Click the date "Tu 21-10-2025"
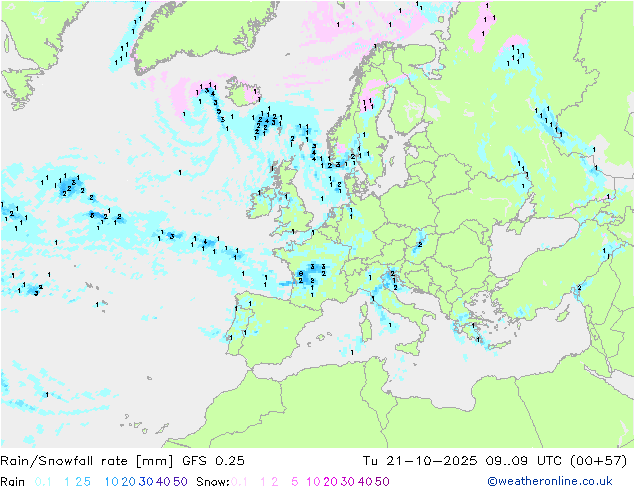Screen dimensions: 634x490 420,461
